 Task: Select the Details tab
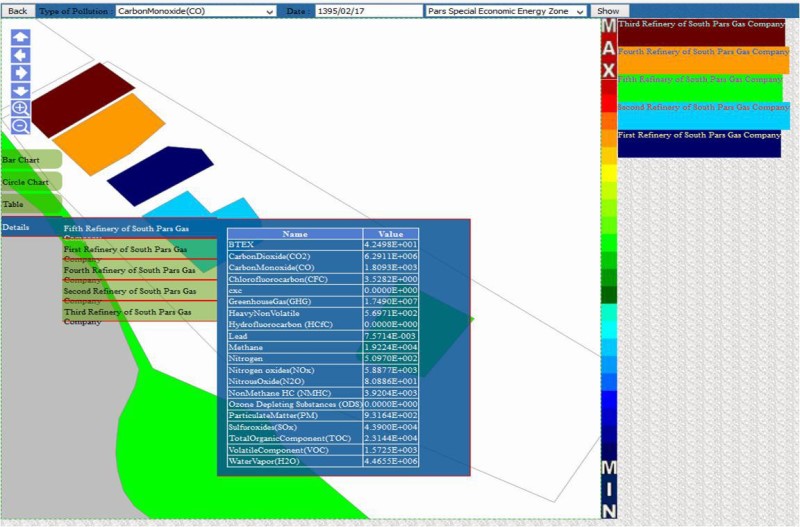31,227
